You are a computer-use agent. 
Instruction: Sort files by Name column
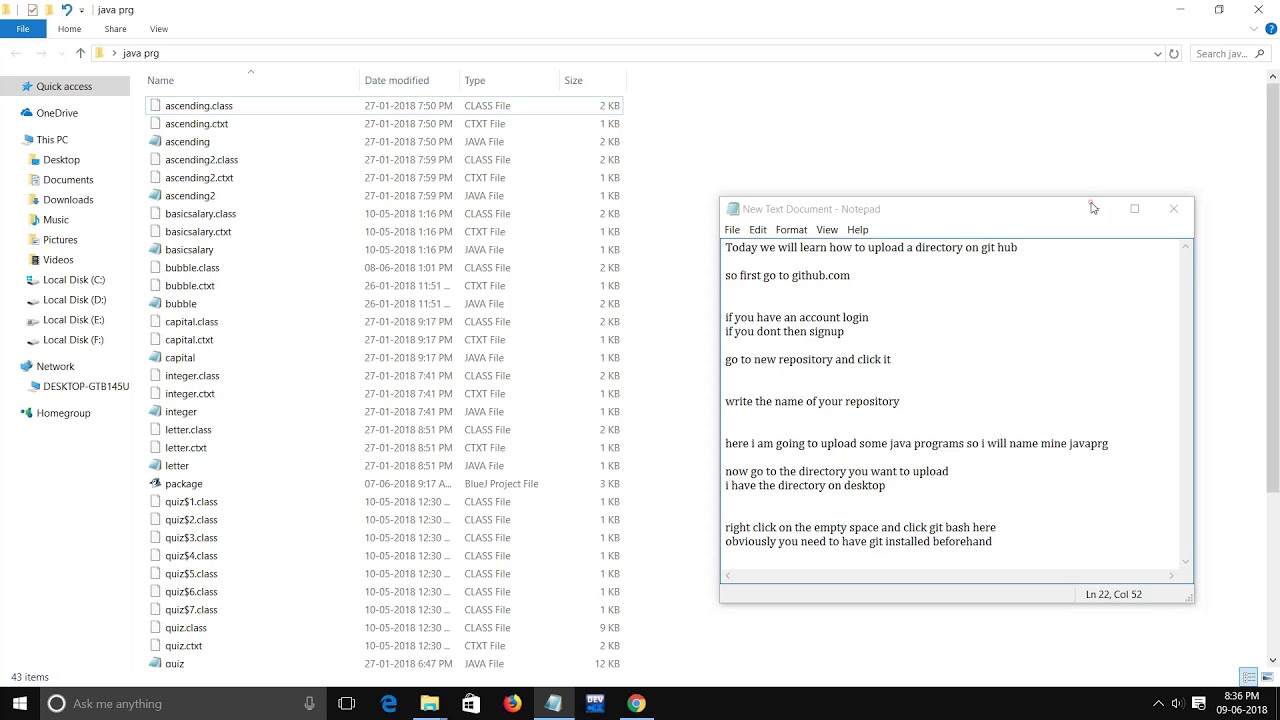[x=252, y=80]
